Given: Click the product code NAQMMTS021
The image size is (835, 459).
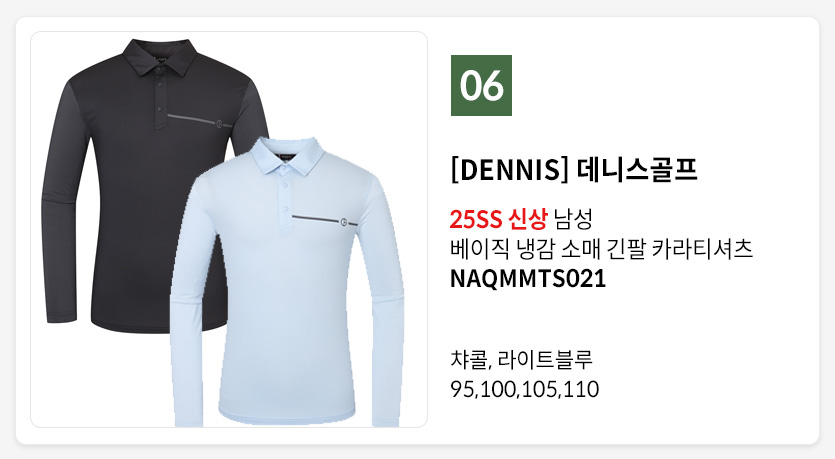Looking at the screenshot, I should point(528,278).
